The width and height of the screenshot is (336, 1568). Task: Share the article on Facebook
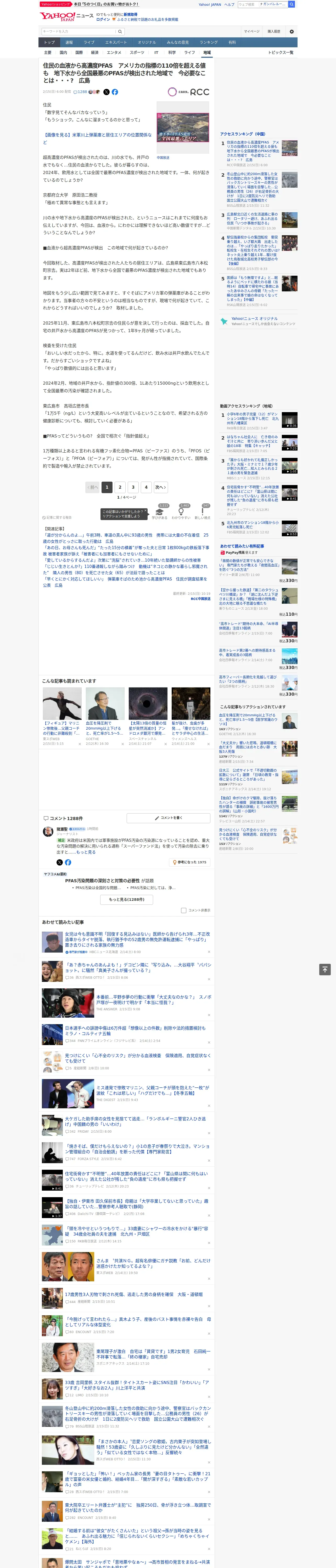(115, 92)
